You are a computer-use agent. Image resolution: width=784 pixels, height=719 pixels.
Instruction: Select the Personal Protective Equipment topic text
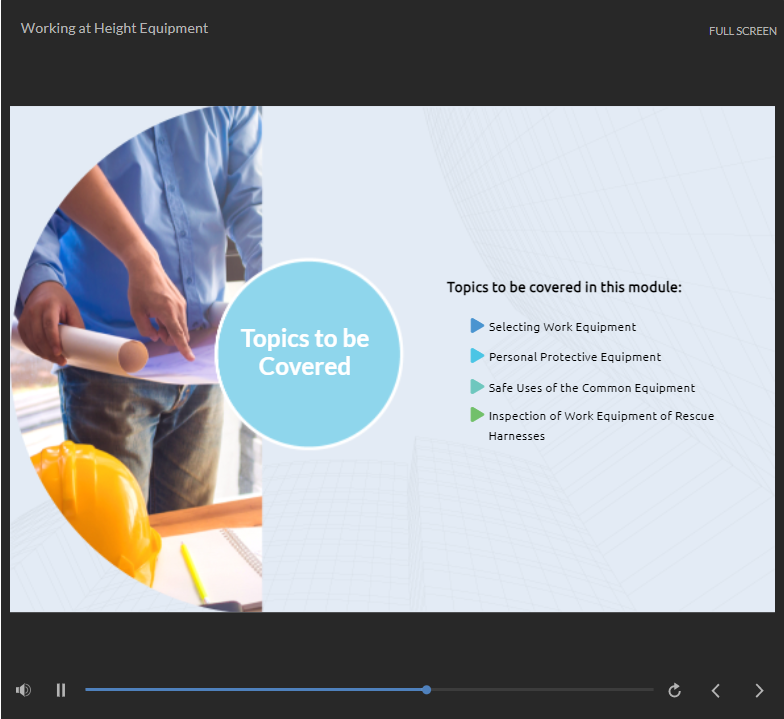pyautogui.click(x=575, y=357)
